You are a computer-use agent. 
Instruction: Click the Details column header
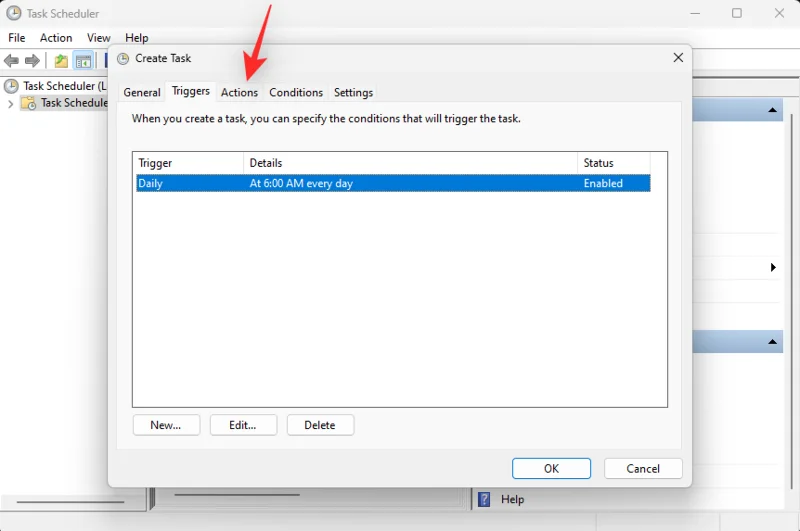(410, 163)
